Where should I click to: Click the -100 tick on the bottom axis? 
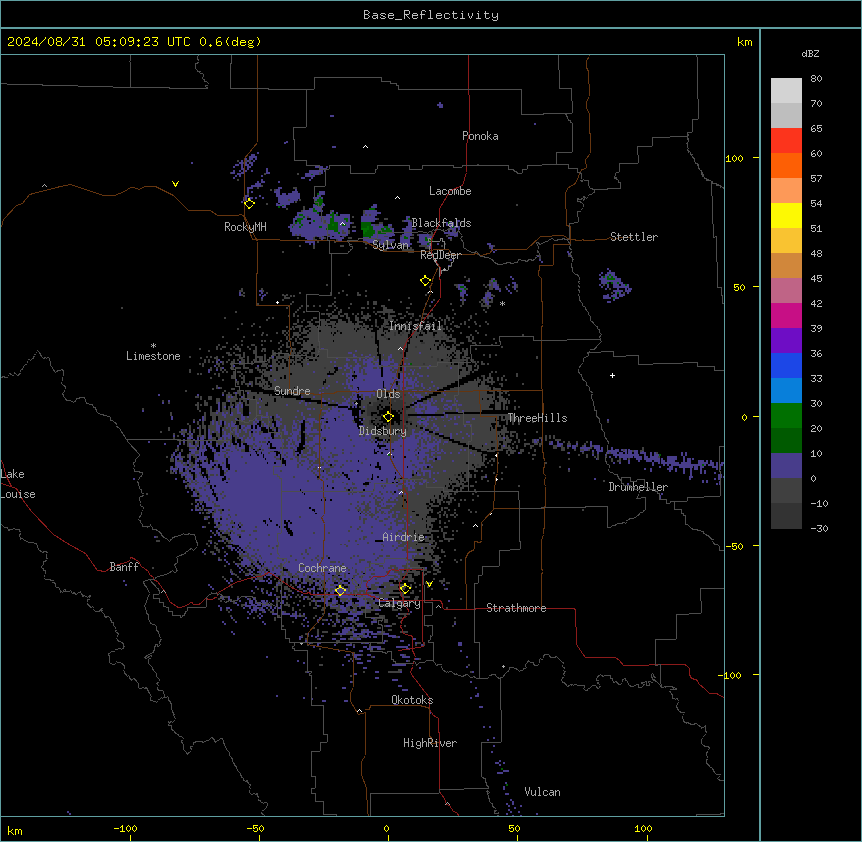pos(125,829)
